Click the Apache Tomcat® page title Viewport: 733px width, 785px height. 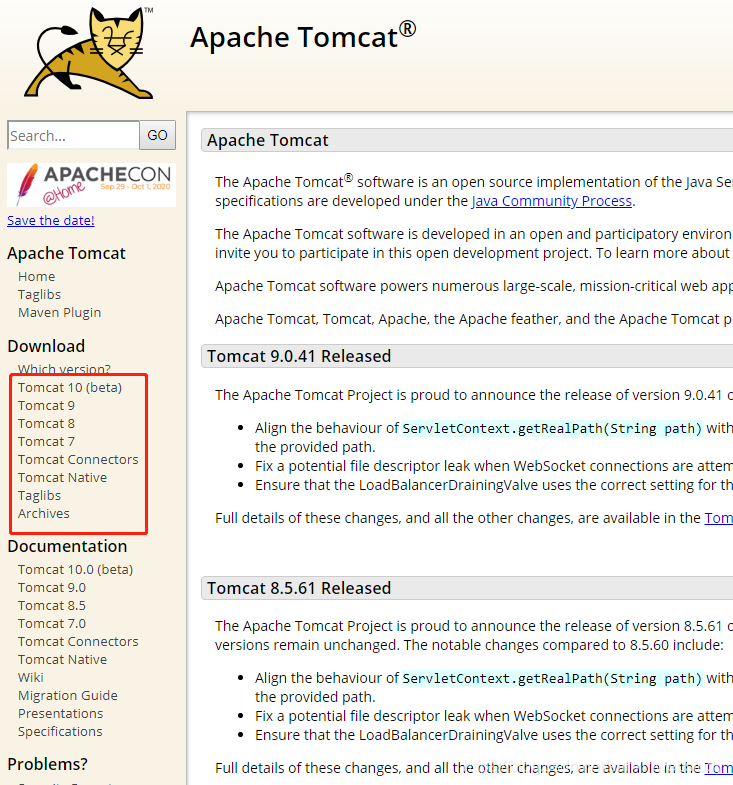click(303, 36)
